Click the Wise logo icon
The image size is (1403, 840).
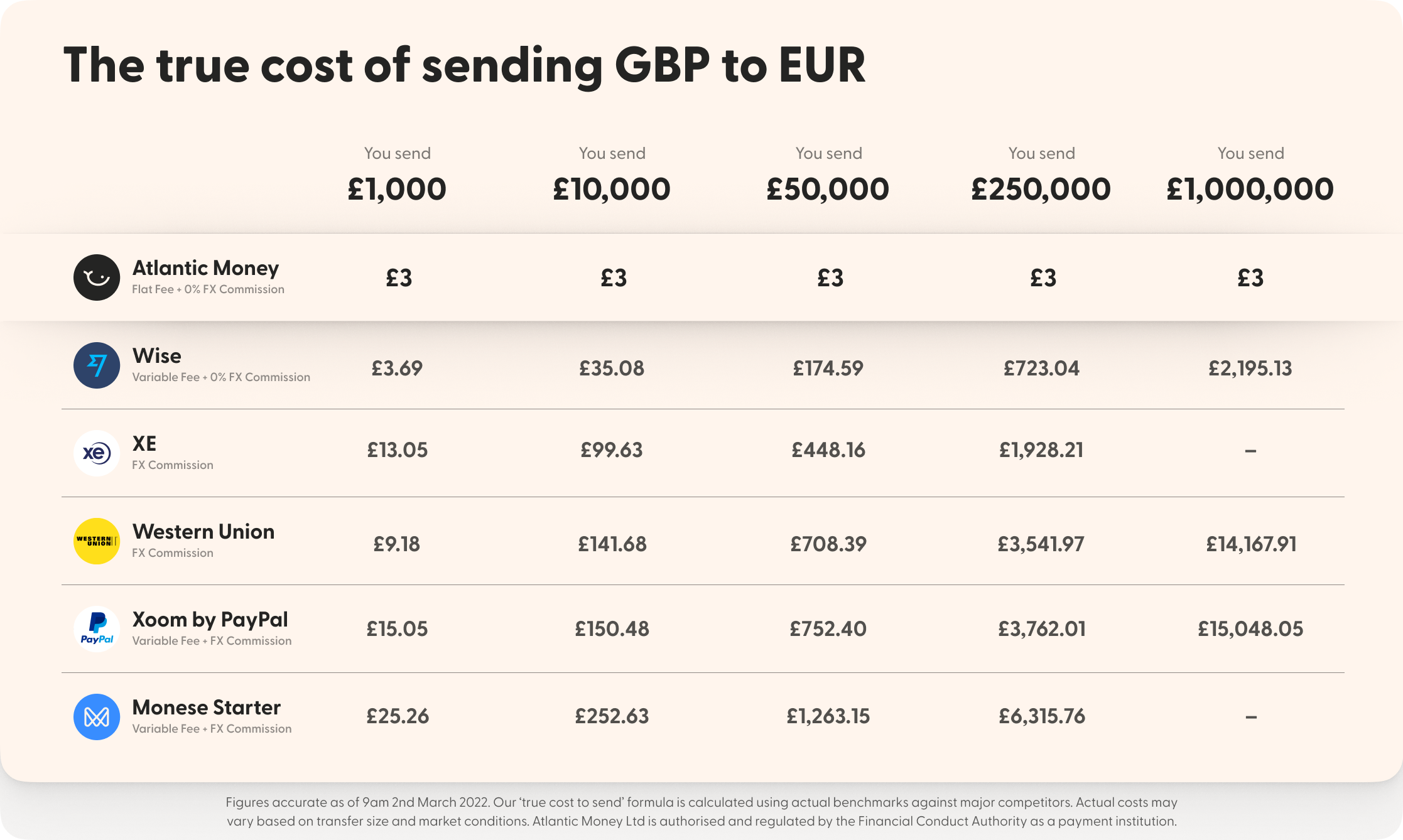point(97,365)
